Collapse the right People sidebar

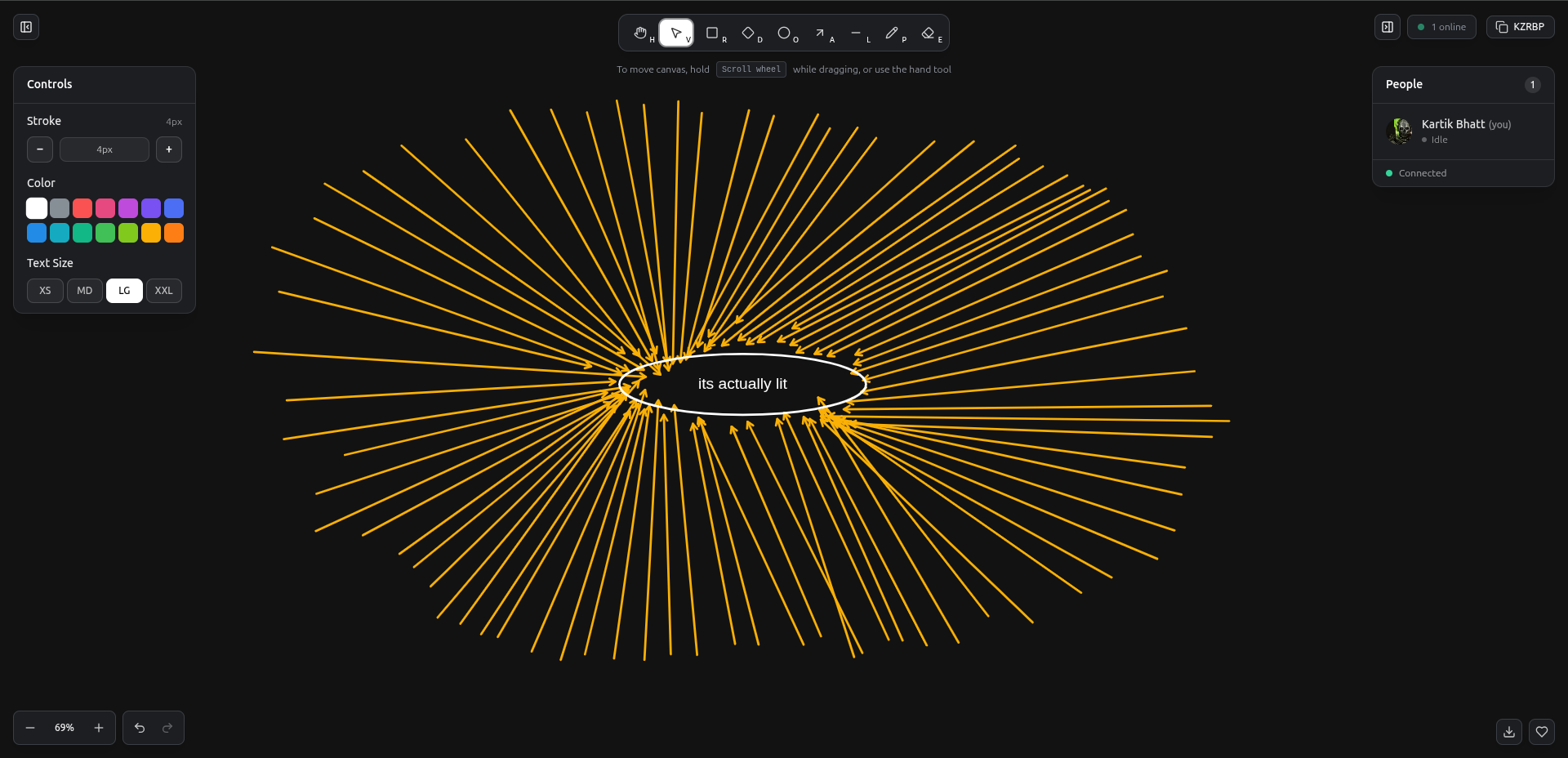(x=1387, y=27)
